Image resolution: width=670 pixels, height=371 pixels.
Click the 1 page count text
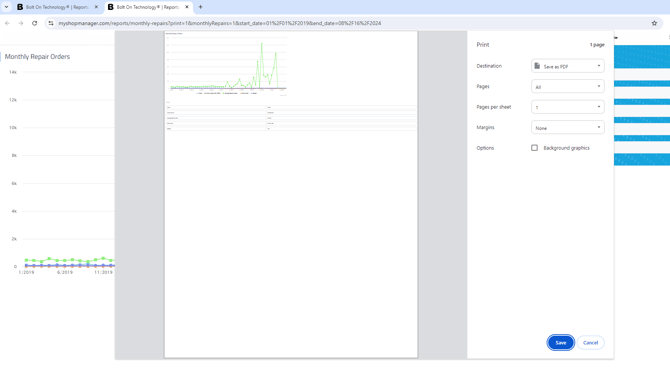[x=597, y=44]
